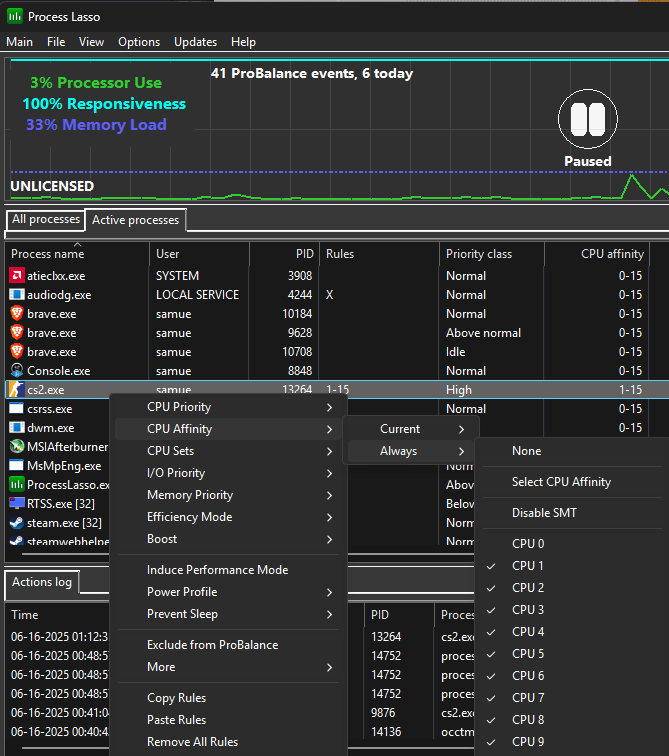Uncheck CPU 3 affinity
The width and height of the screenshot is (669, 756).
pyautogui.click(x=573, y=609)
